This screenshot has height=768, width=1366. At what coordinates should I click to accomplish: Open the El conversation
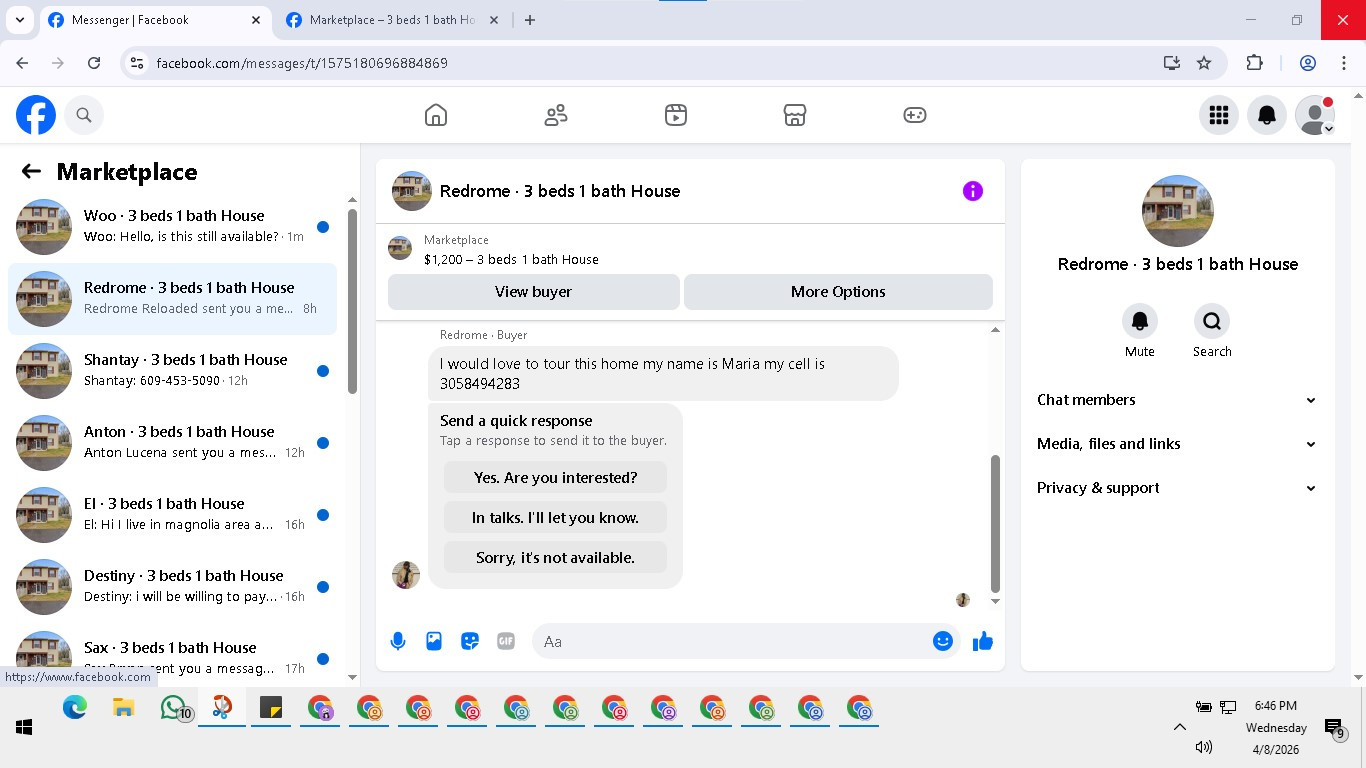tap(172, 515)
